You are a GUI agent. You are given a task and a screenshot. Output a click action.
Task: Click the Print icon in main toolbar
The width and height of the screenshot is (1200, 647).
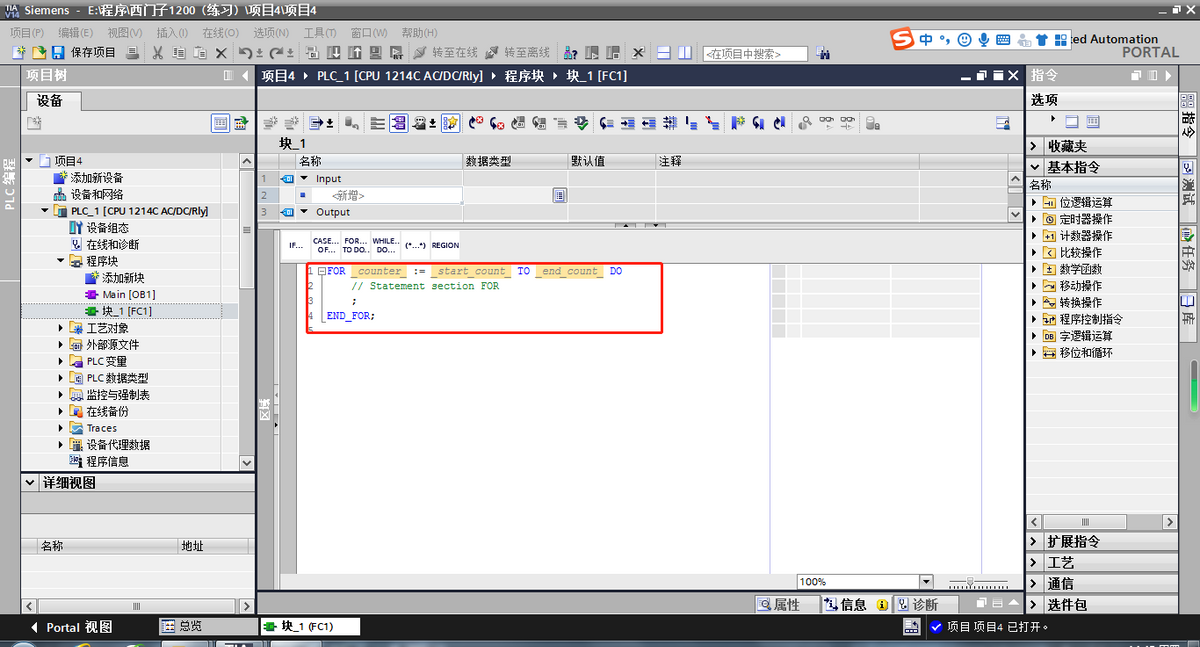click(132, 53)
